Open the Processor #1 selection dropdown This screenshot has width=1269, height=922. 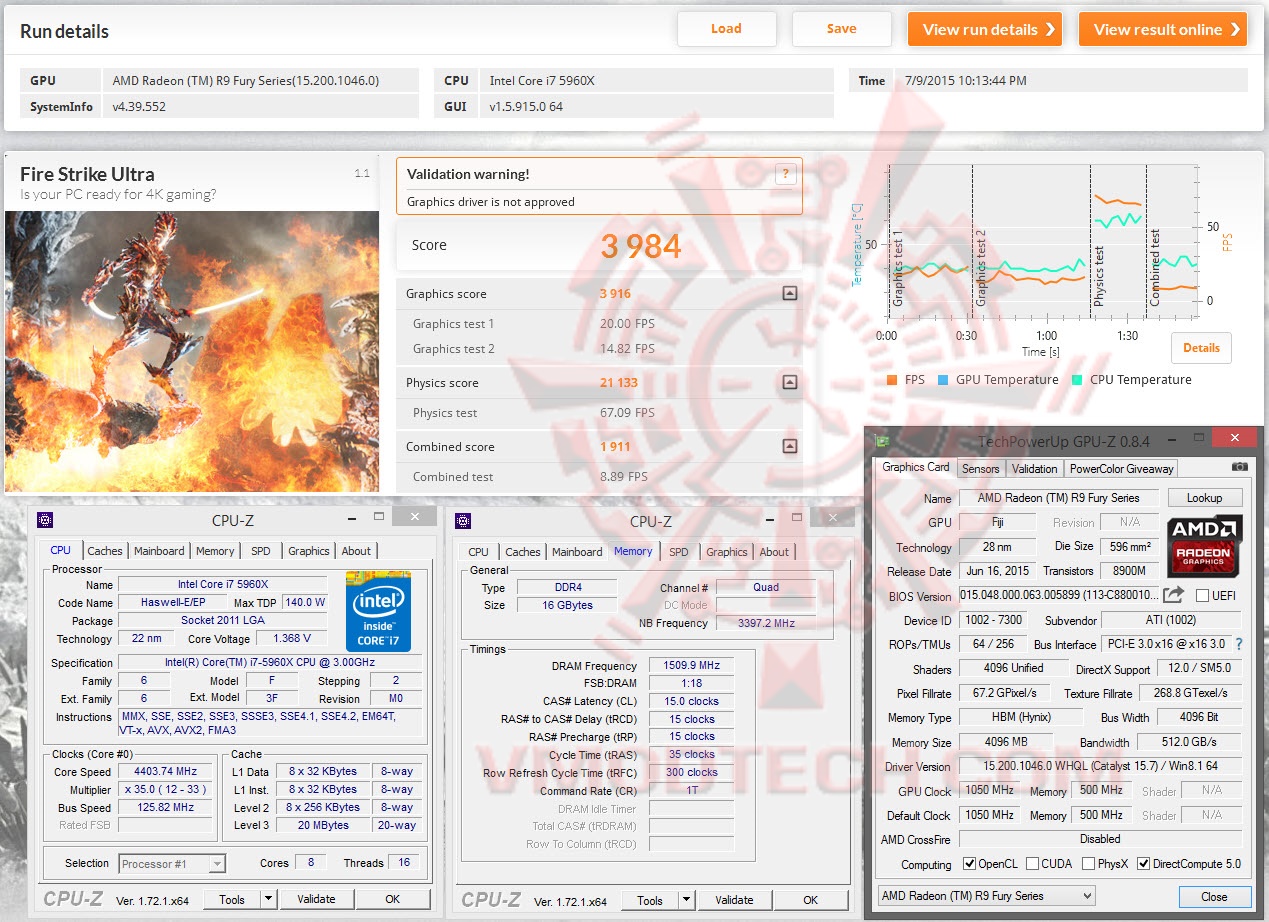tap(172, 863)
